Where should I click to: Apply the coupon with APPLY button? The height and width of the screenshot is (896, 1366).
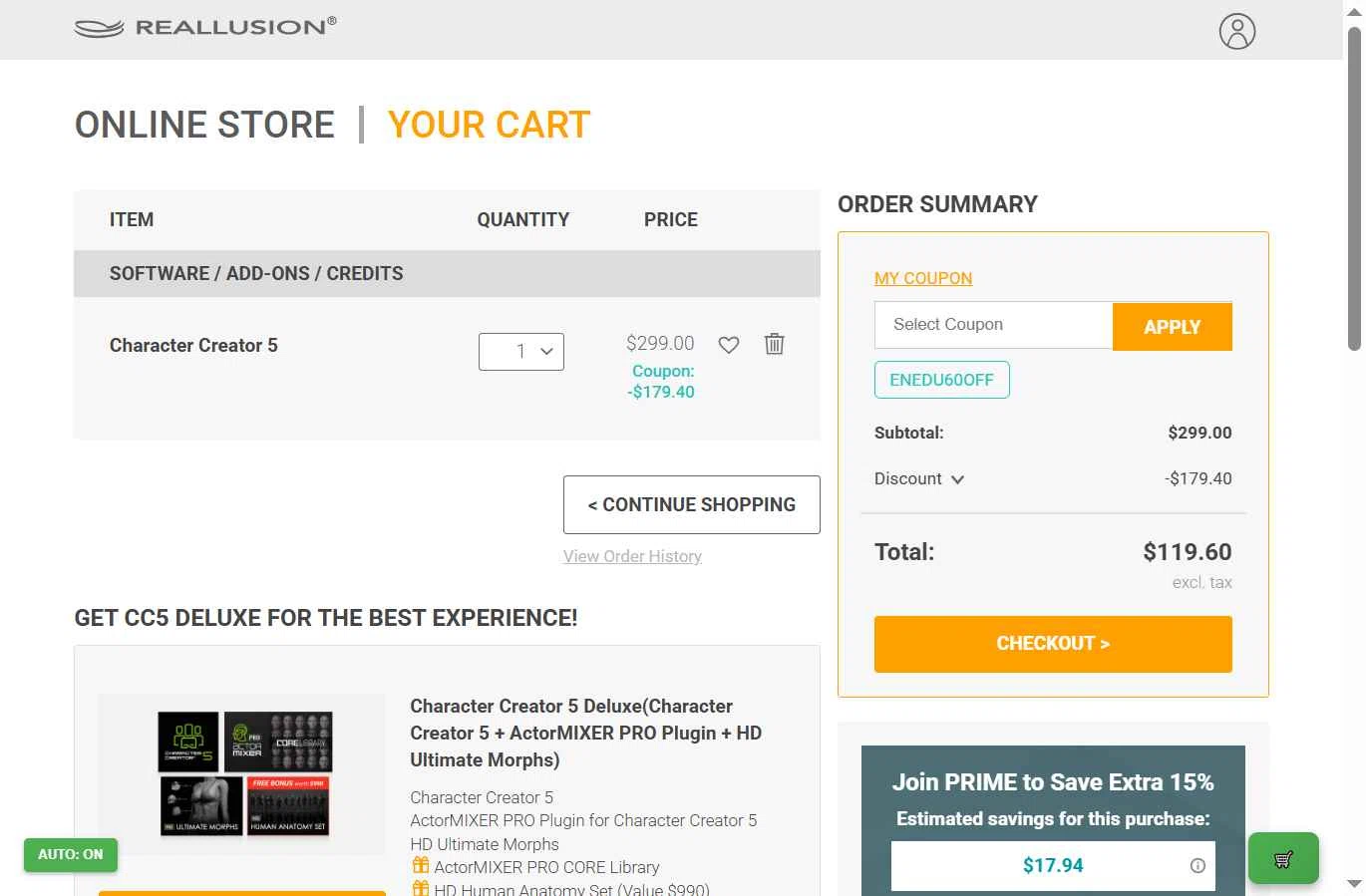tap(1173, 326)
